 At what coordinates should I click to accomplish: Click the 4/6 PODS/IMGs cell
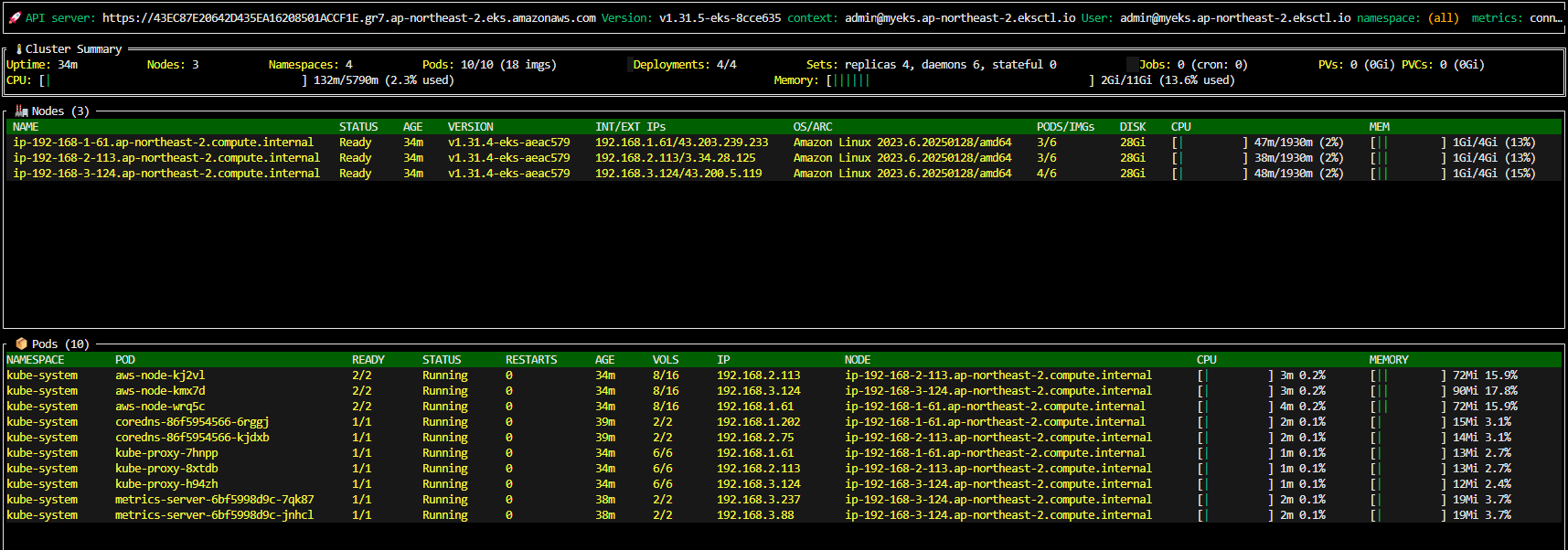pos(1046,173)
